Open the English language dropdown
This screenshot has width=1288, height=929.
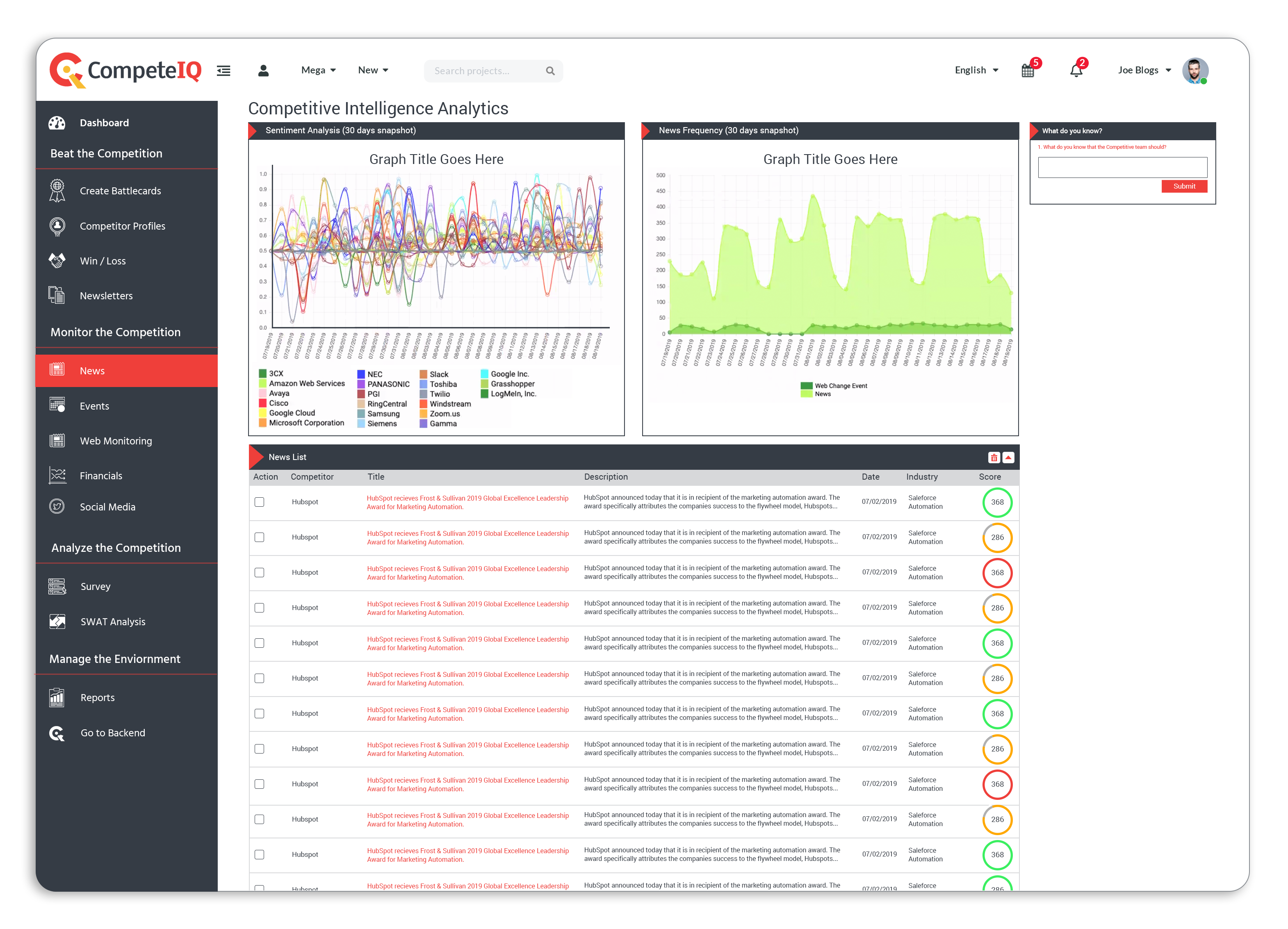click(x=977, y=71)
